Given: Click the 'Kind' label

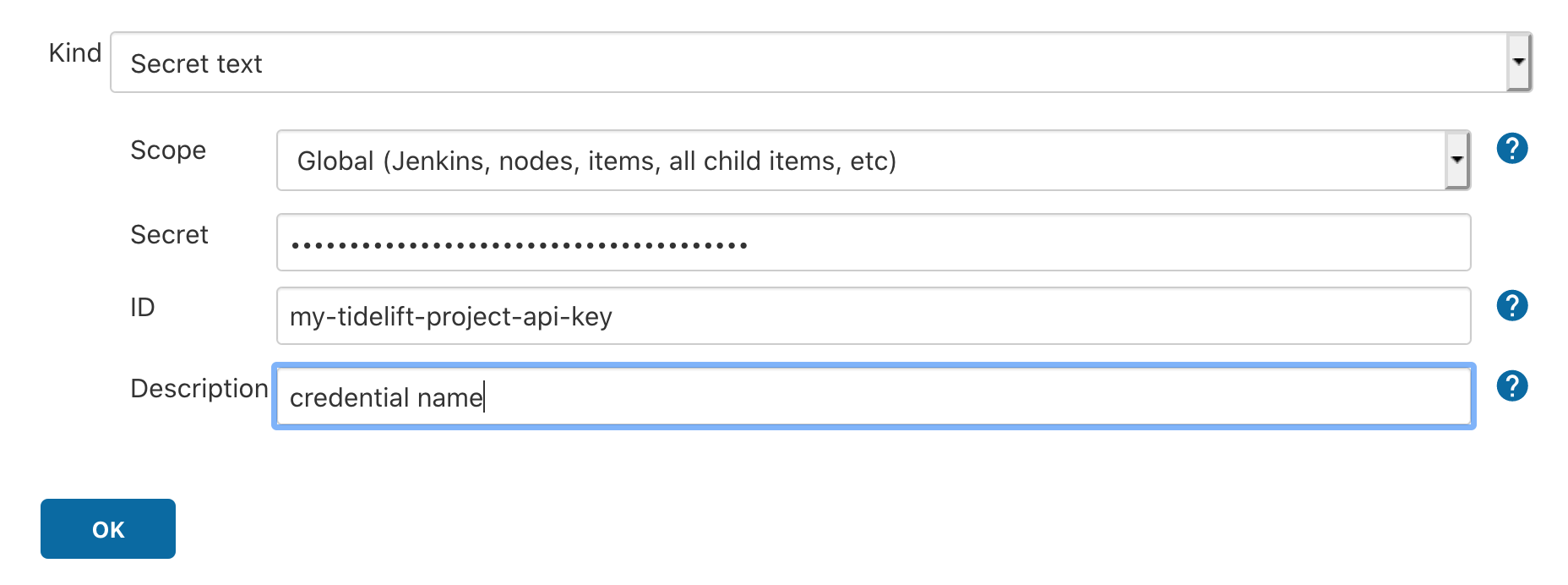Looking at the screenshot, I should tap(75, 52).
